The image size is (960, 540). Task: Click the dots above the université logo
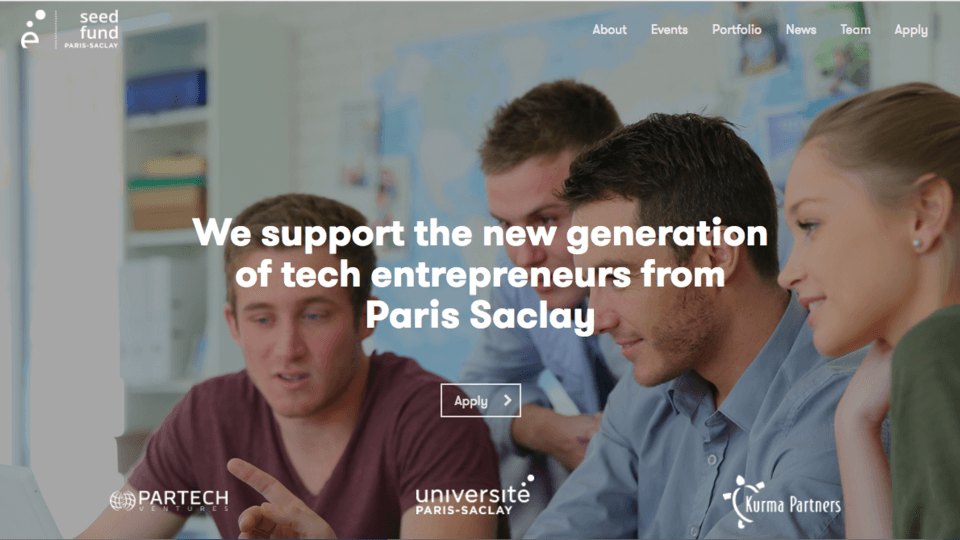[528, 480]
